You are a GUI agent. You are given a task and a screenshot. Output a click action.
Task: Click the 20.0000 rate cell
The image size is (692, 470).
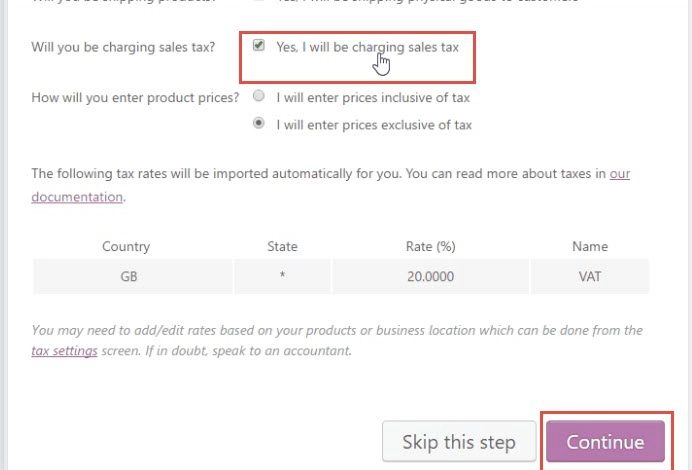click(x=430, y=276)
